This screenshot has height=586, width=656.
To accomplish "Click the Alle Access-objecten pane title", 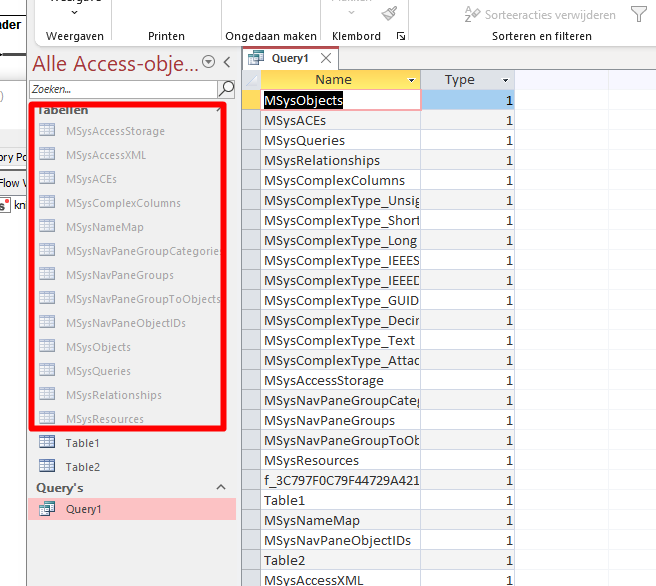I will pos(115,64).
